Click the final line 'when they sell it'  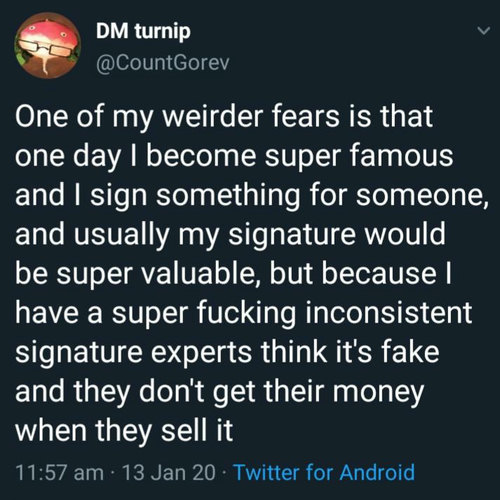pyautogui.click(x=124, y=430)
